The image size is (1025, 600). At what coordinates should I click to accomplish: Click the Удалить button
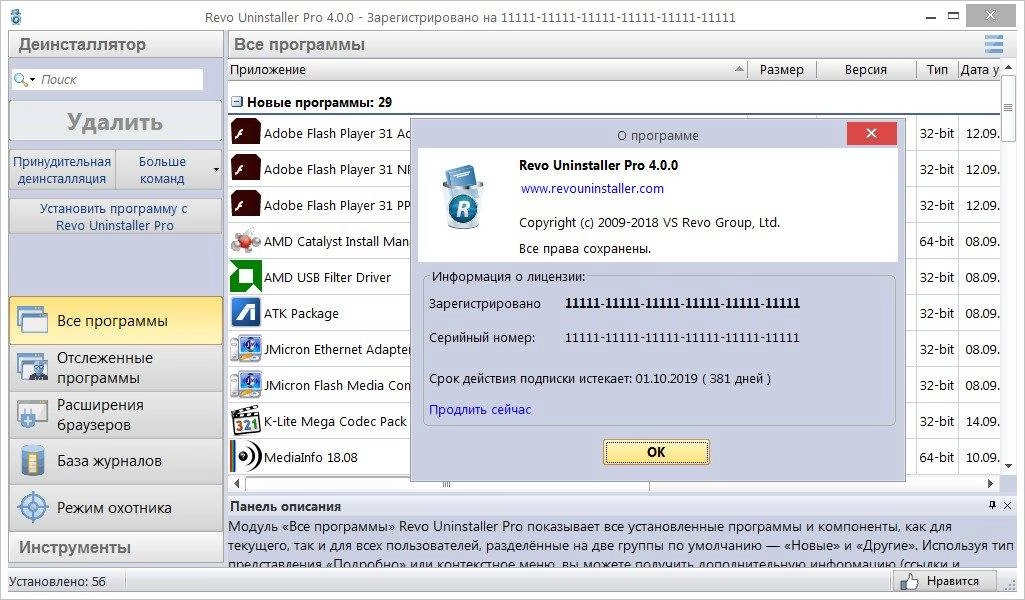click(x=116, y=122)
